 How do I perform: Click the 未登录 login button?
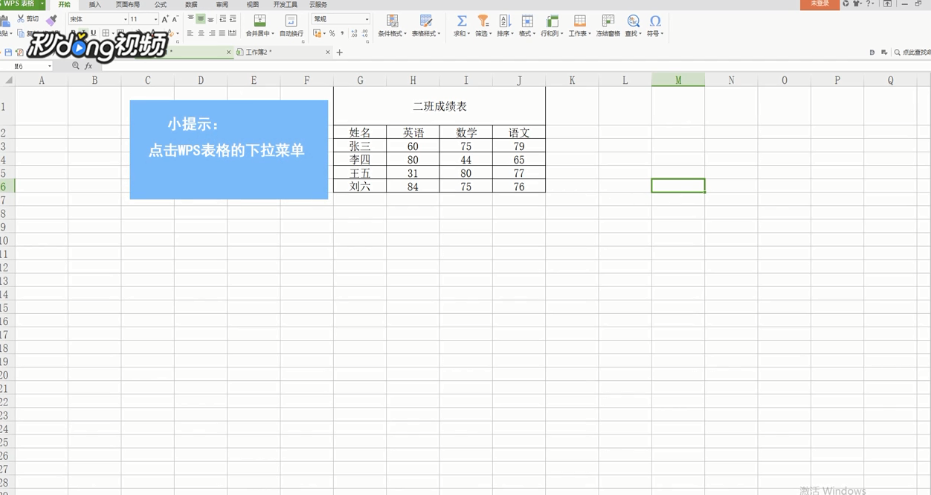tap(819, 4)
